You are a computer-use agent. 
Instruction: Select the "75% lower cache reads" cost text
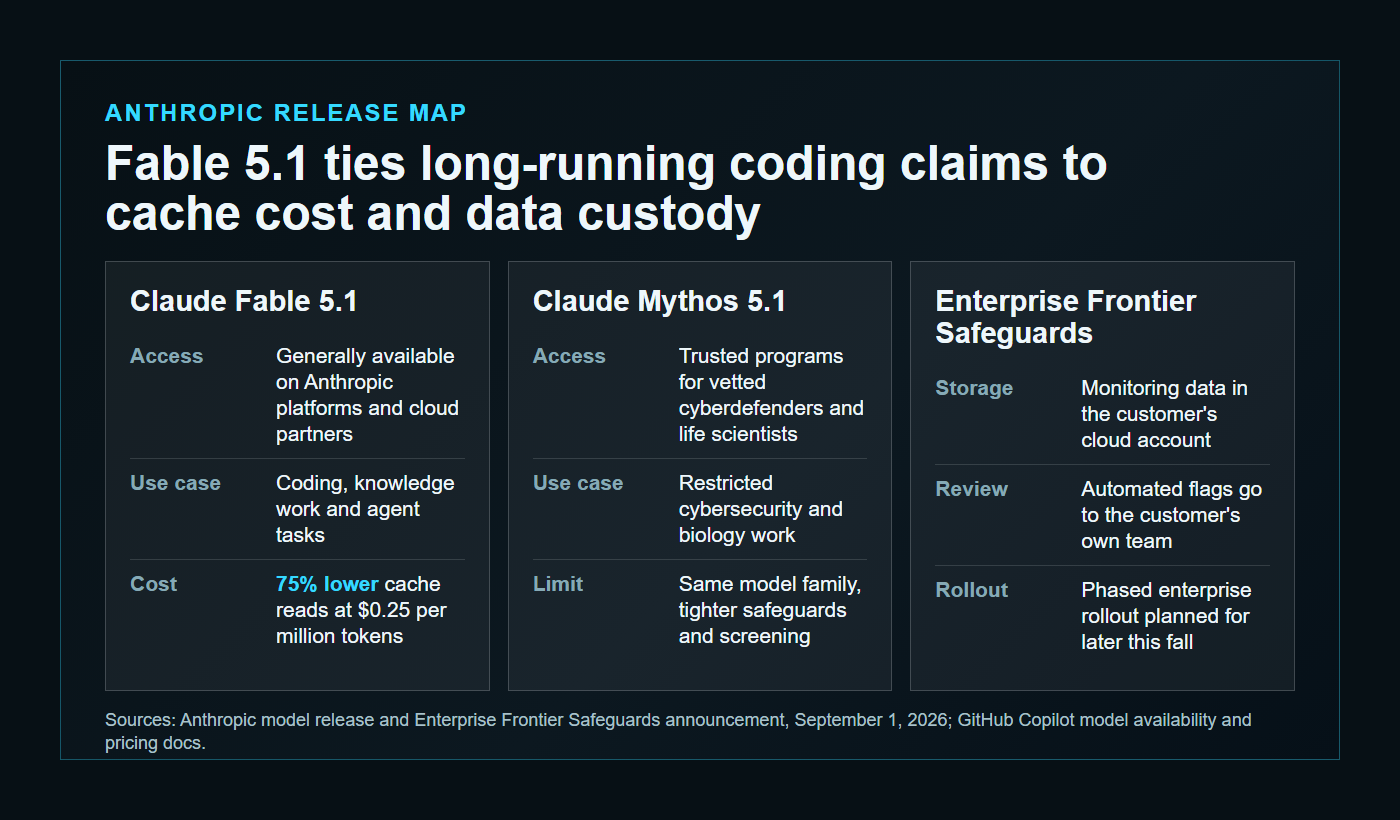(359, 610)
